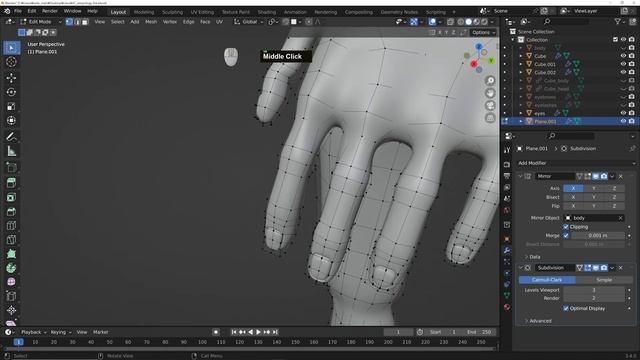This screenshot has width=640, height=360.
Task: Toggle the Optimal Display checkbox
Action: coord(566,308)
